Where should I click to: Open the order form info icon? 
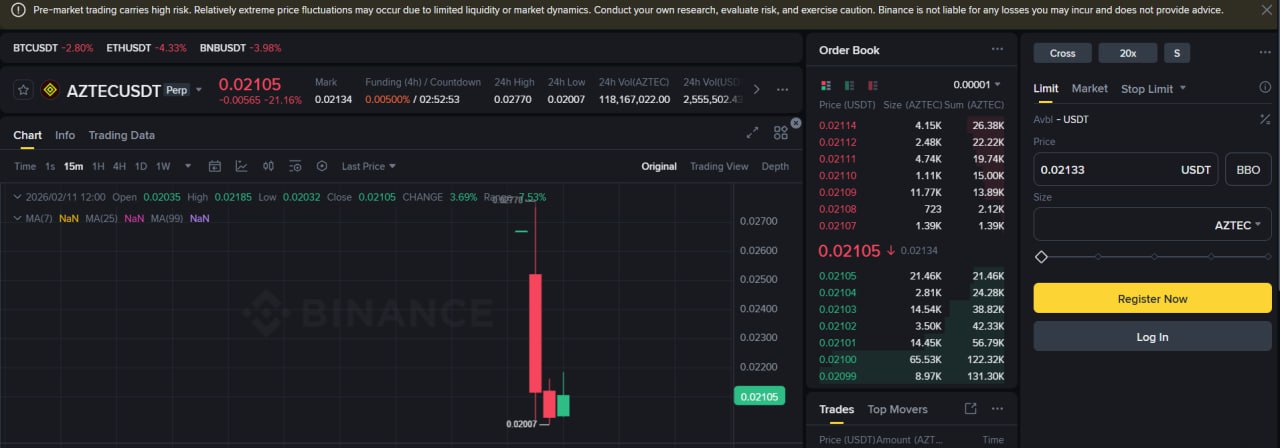1265,88
